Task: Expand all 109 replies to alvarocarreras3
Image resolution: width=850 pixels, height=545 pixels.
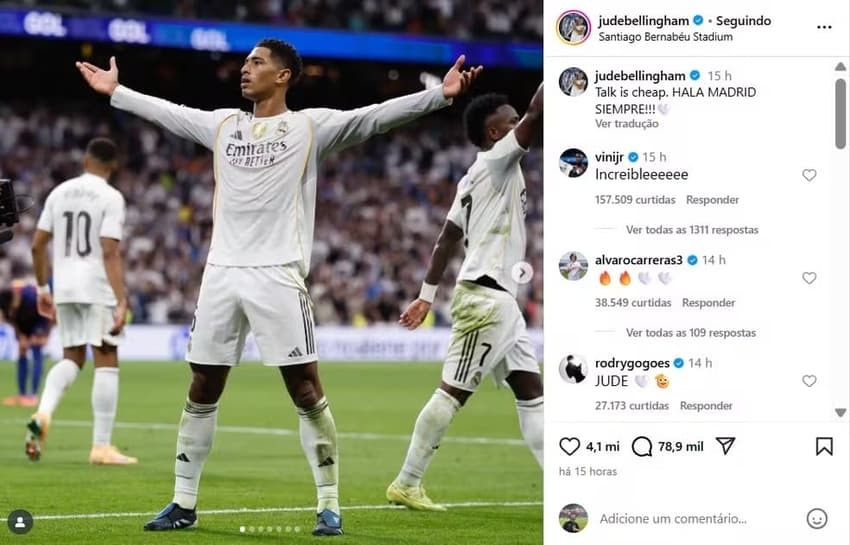Action: [691, 333]
